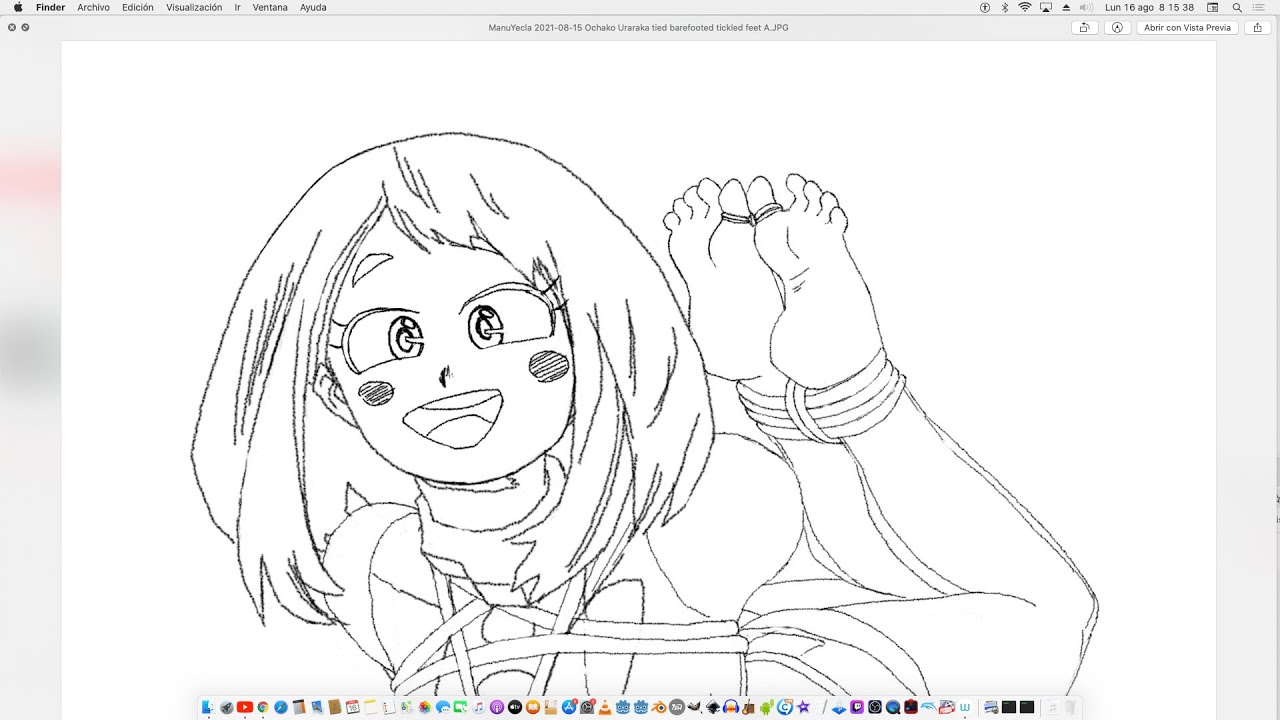This screenshot has height=720, width=1280.
Task: Open Calendar icon in the Dock
Action: coord(353,707)
